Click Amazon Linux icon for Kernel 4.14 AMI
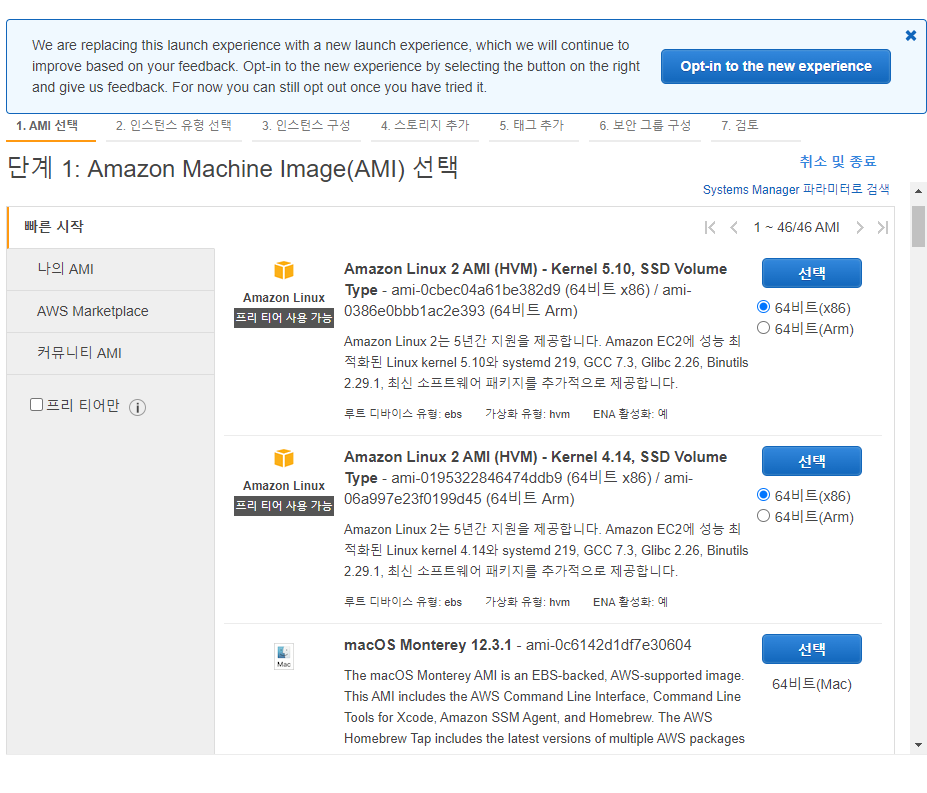Viewport: 927px width, 793px height. click(284, 458)
